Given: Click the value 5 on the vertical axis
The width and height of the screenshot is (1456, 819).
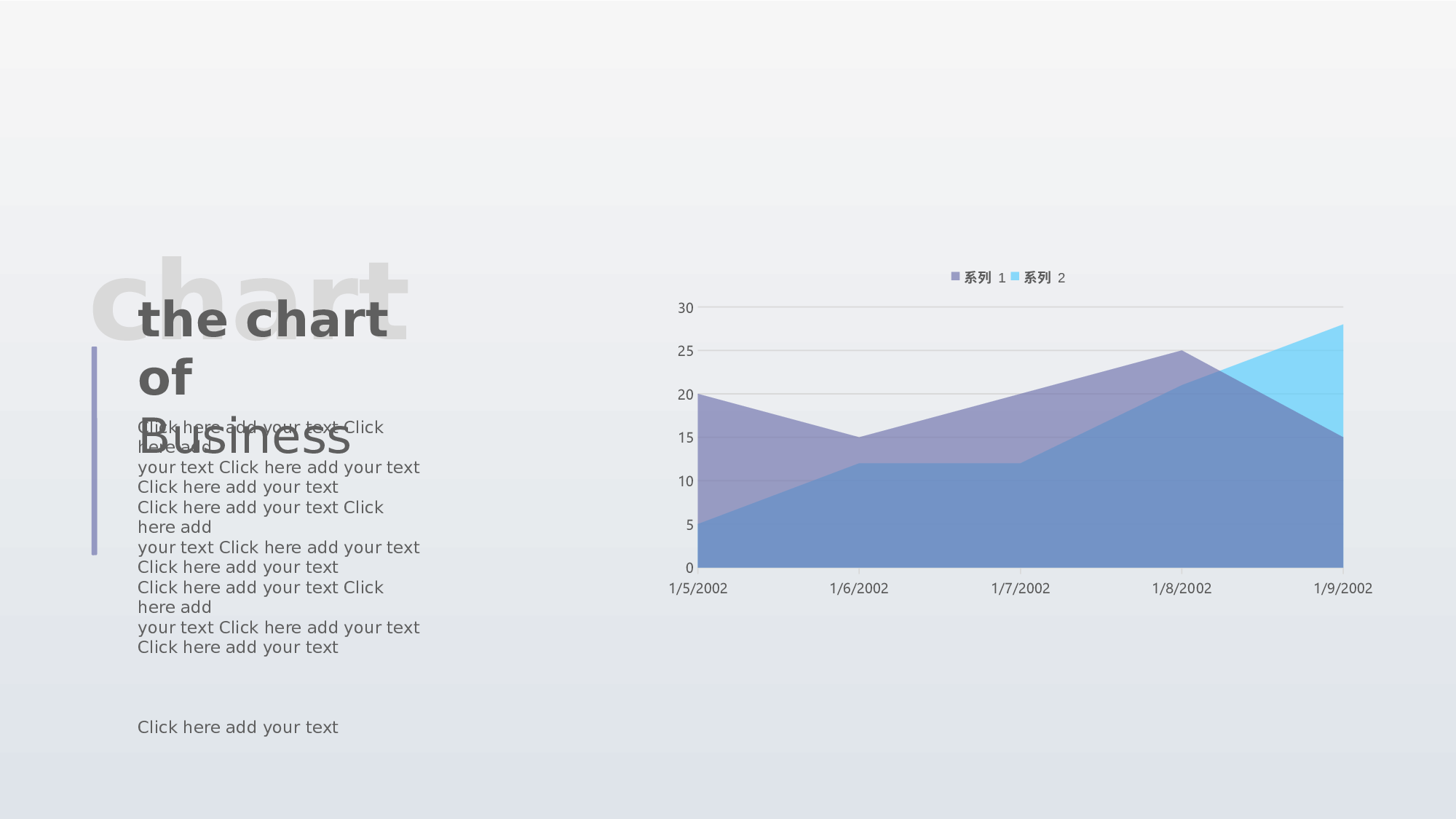Looking at the screenshot, I should click(x=689, y=525).
